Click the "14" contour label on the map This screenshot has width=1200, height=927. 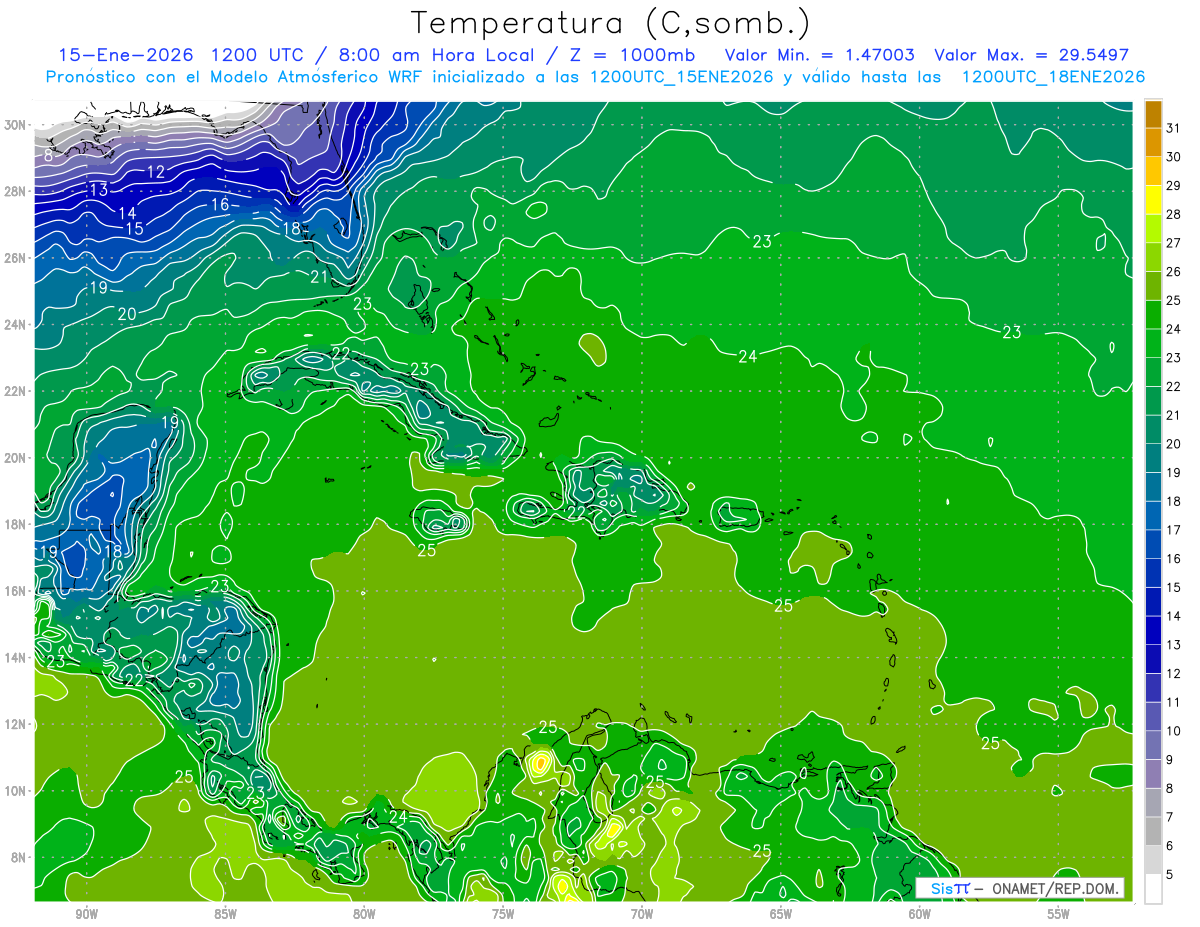(x=127, y=213)
